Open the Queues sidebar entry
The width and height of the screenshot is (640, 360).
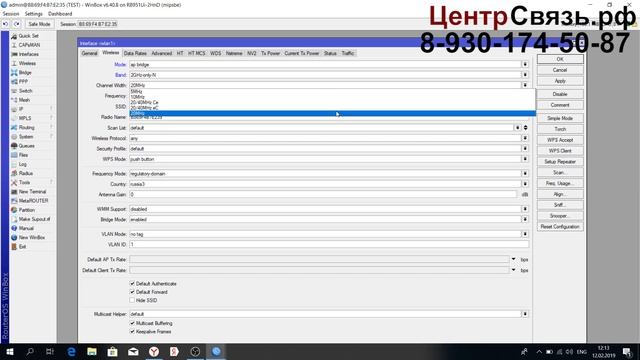26,146
